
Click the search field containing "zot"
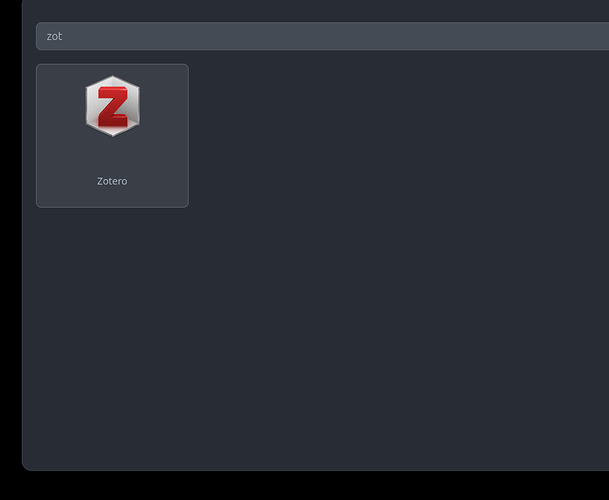point(322,36)
